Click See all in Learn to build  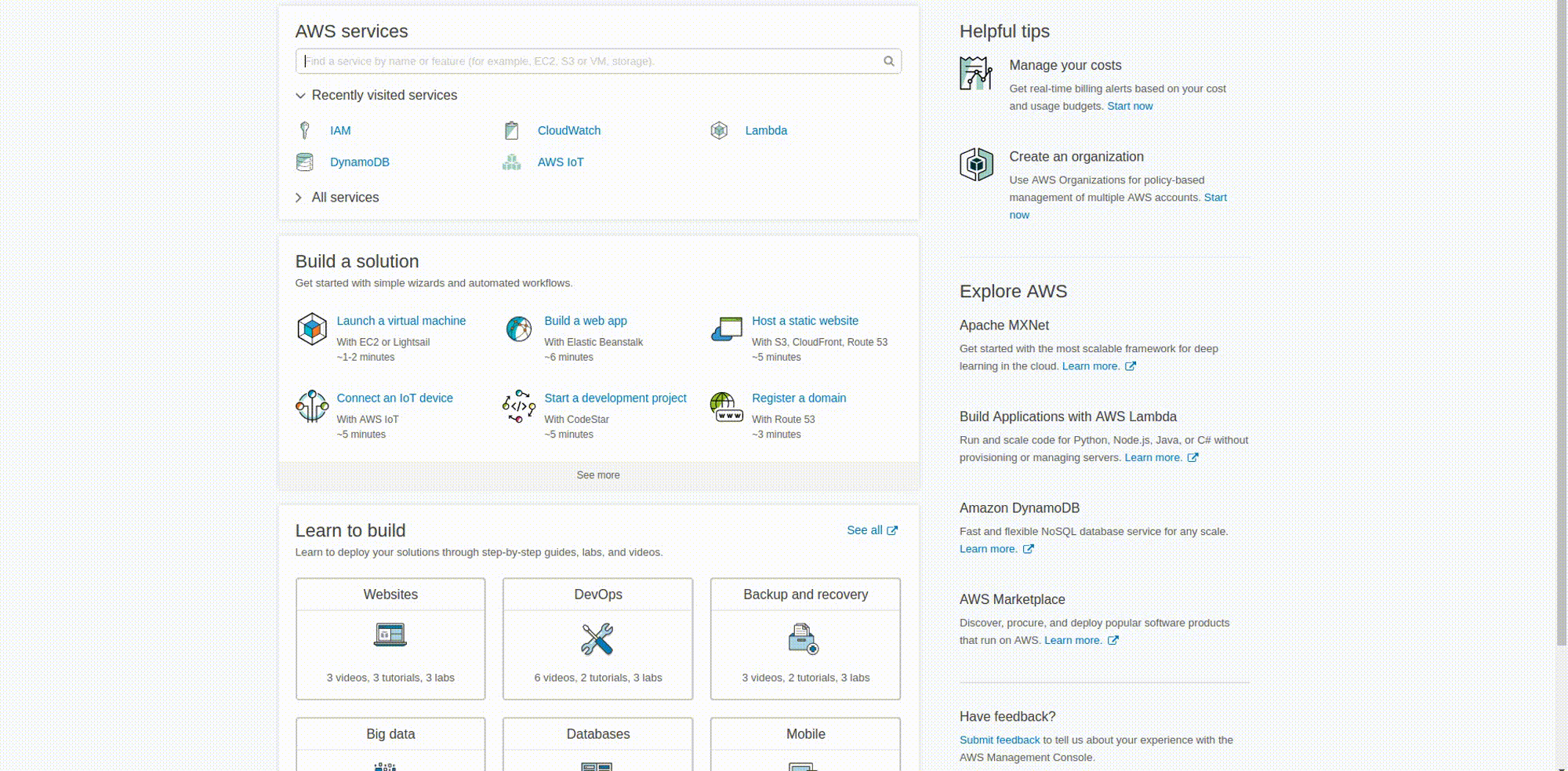(865, 530)
